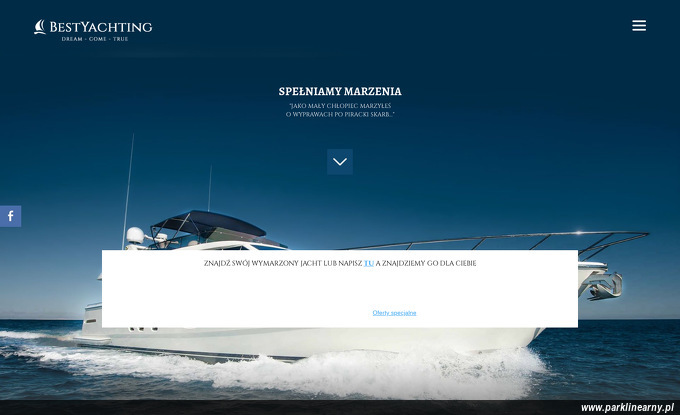Click the yacht hull portholes
Viewport: 680px width, 415px height.
point(143,329)
